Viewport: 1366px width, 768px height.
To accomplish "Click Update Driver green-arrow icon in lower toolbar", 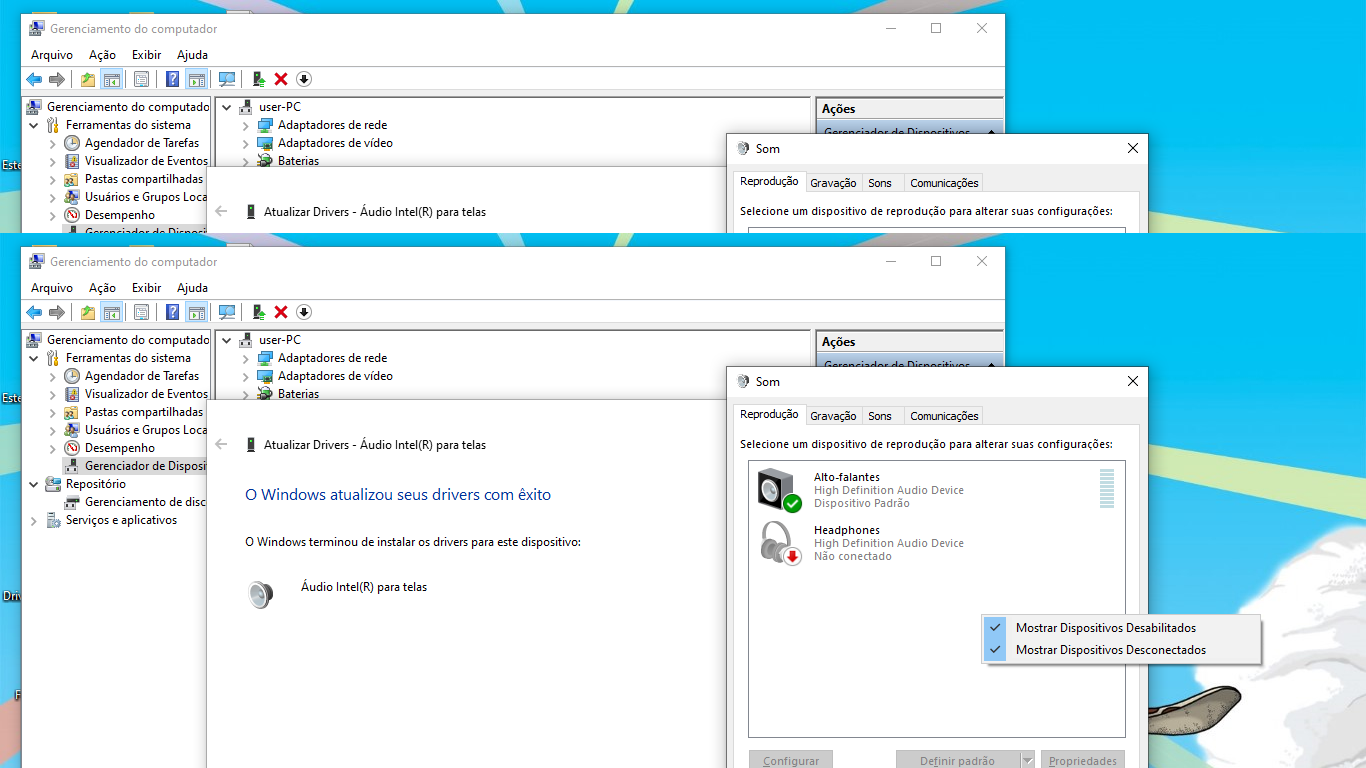I will click(259, 312).
